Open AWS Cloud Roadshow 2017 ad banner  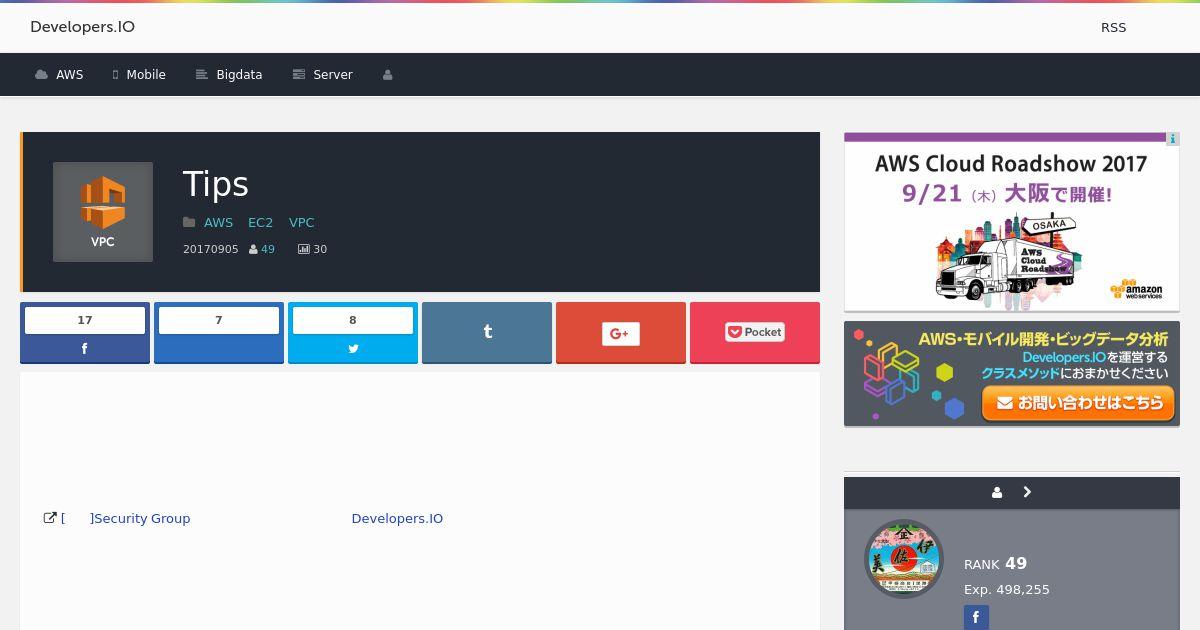(x=1012, y=222)
